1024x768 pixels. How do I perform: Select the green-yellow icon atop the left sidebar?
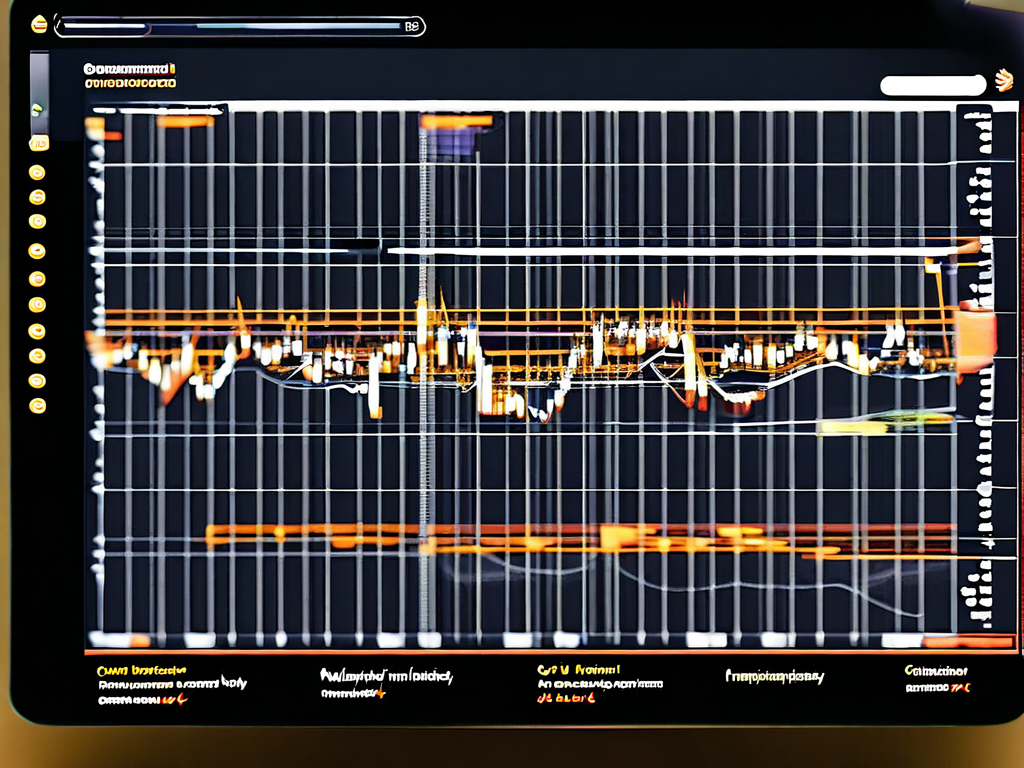coord(38,109)
